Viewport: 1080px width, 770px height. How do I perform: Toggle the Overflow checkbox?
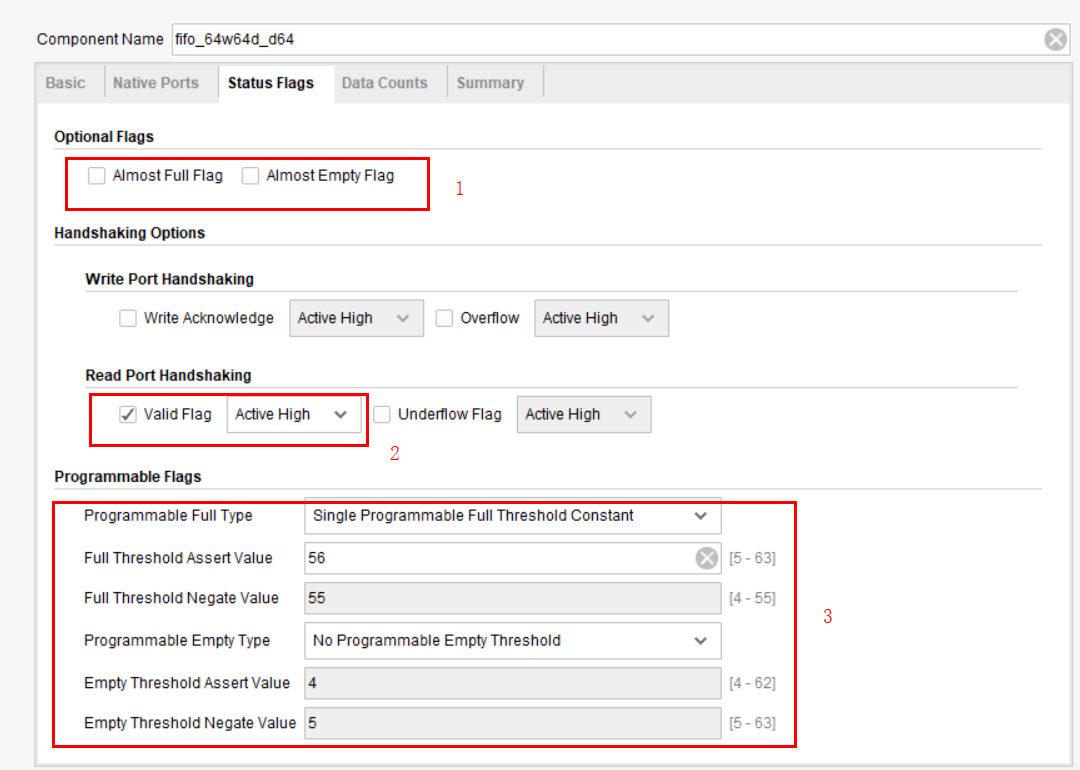tap(444, 318)
